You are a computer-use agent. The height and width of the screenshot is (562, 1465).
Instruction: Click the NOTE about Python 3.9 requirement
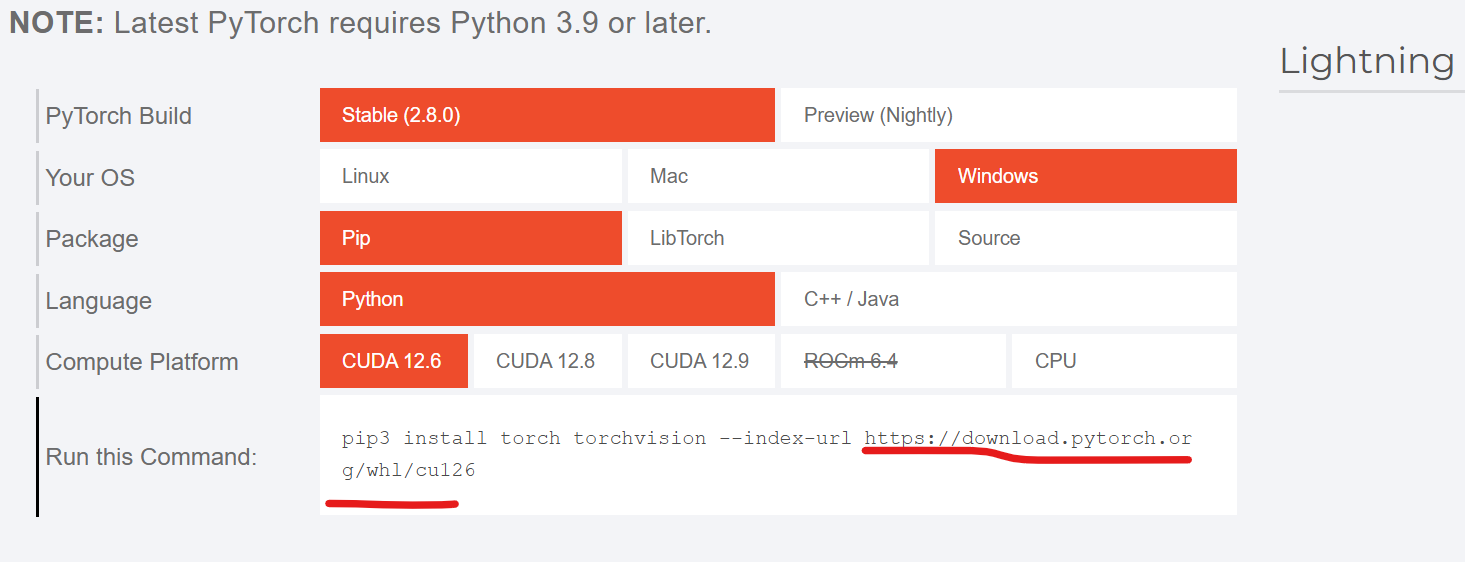[361, 23]
